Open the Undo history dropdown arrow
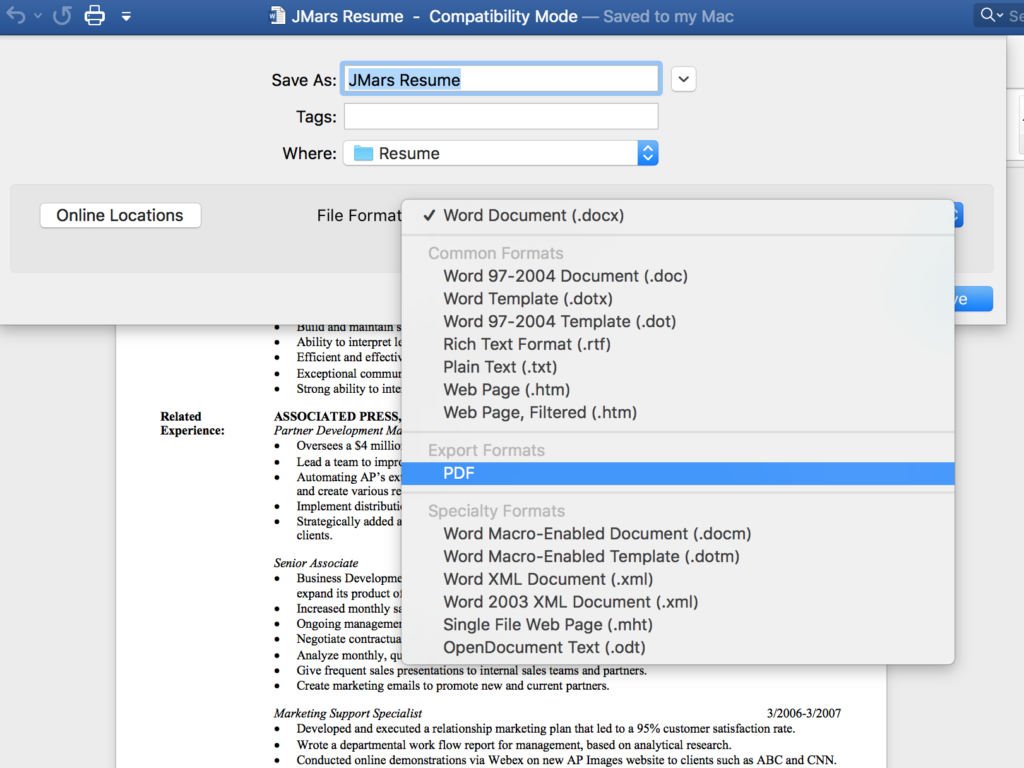 38,16
